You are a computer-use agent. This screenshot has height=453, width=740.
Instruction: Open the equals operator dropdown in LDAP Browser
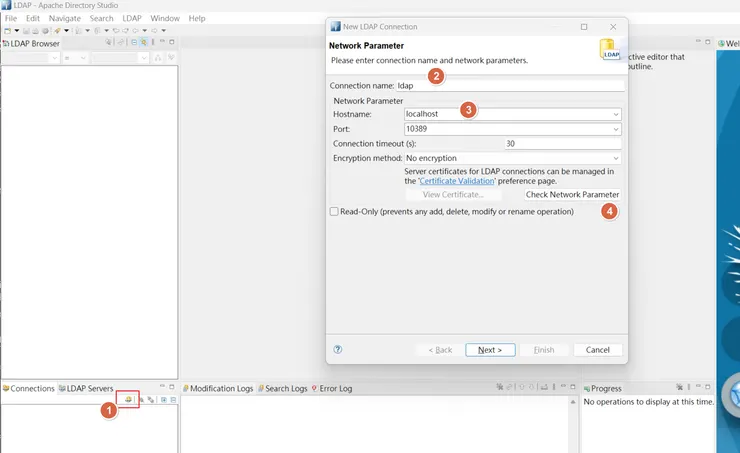83,58
